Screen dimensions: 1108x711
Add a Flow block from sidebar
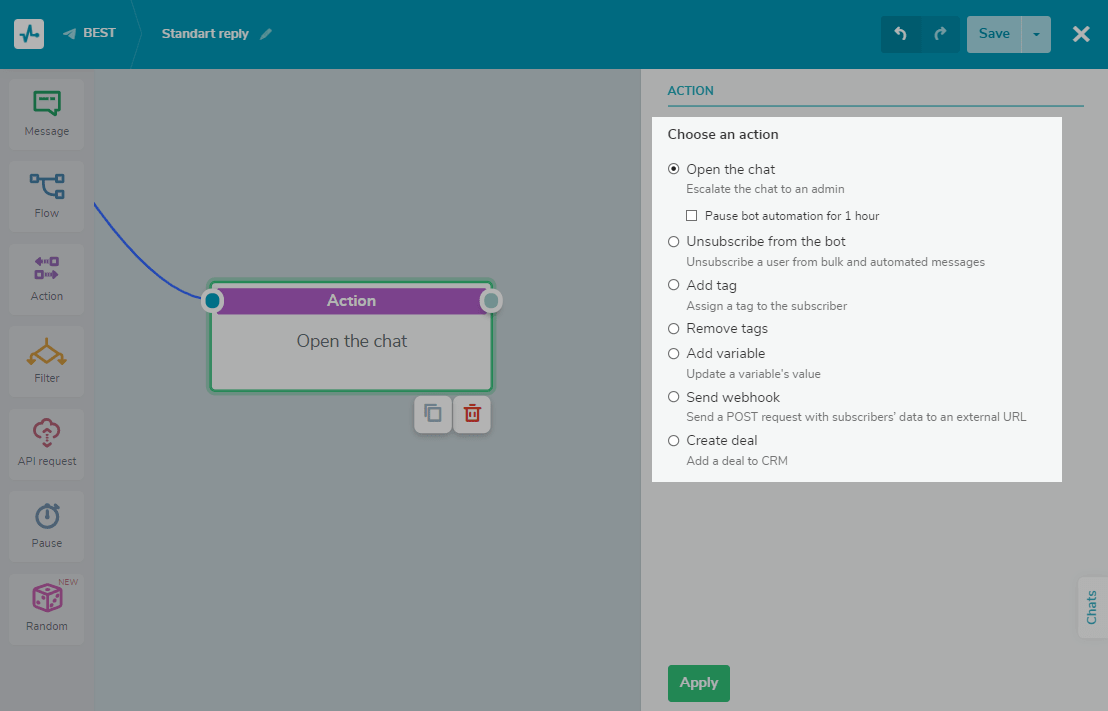click(x=47, y=196)
